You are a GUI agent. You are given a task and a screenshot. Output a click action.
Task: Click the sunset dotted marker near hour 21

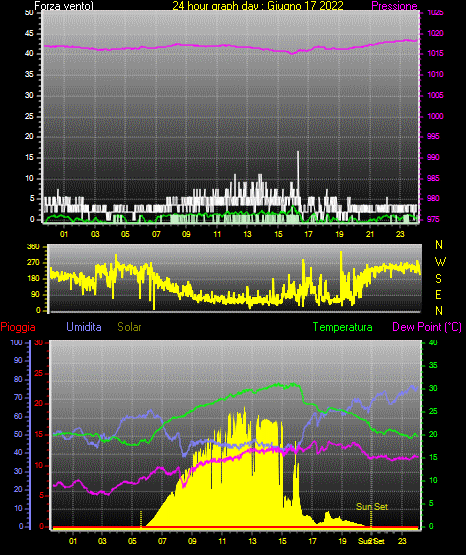pyautogui.click(x=371, y=519)
